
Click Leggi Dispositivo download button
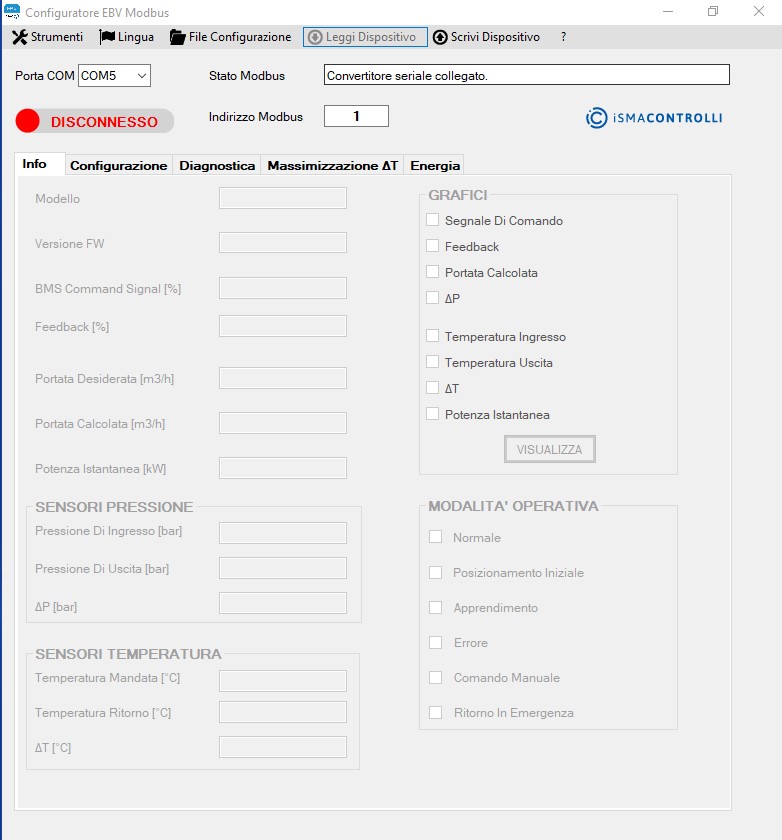coord(365,37)
